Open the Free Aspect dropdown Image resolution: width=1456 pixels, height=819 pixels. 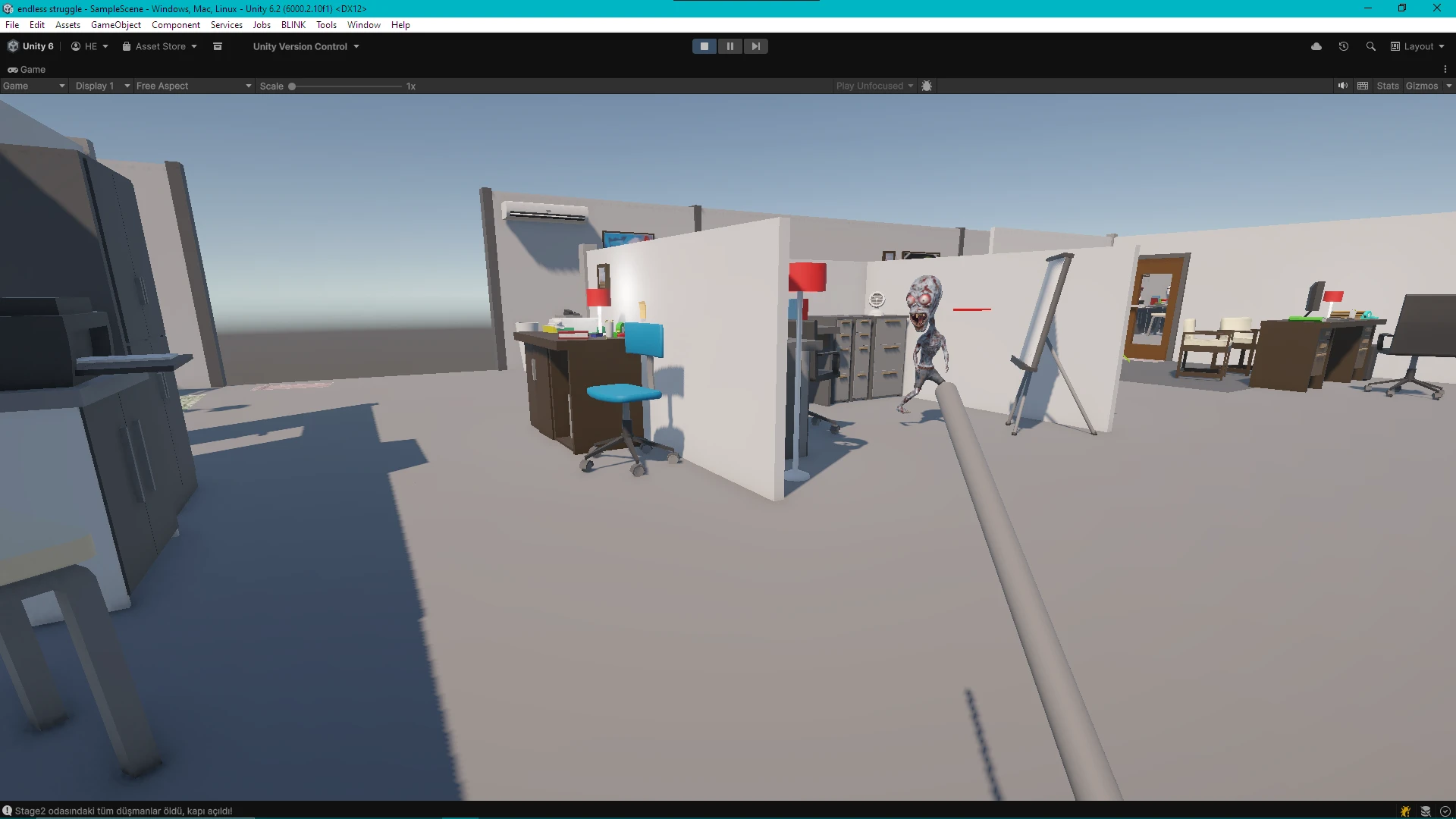pos(193,86)
